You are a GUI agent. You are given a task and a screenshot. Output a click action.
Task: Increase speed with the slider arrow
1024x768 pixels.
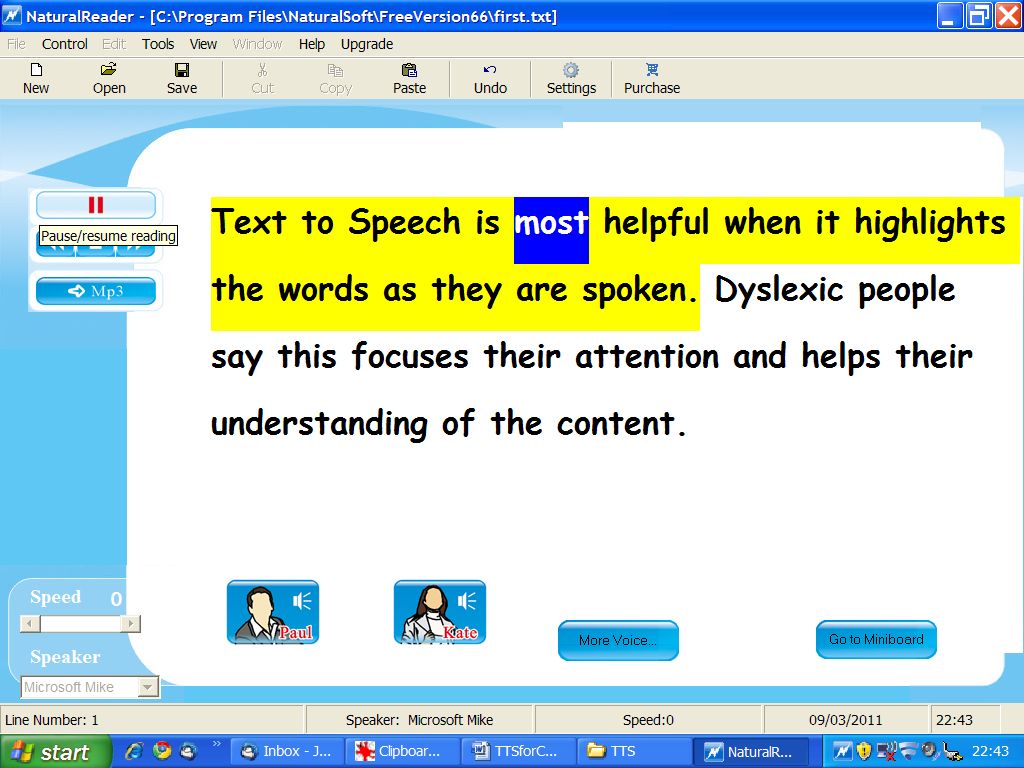pos(131,623)
